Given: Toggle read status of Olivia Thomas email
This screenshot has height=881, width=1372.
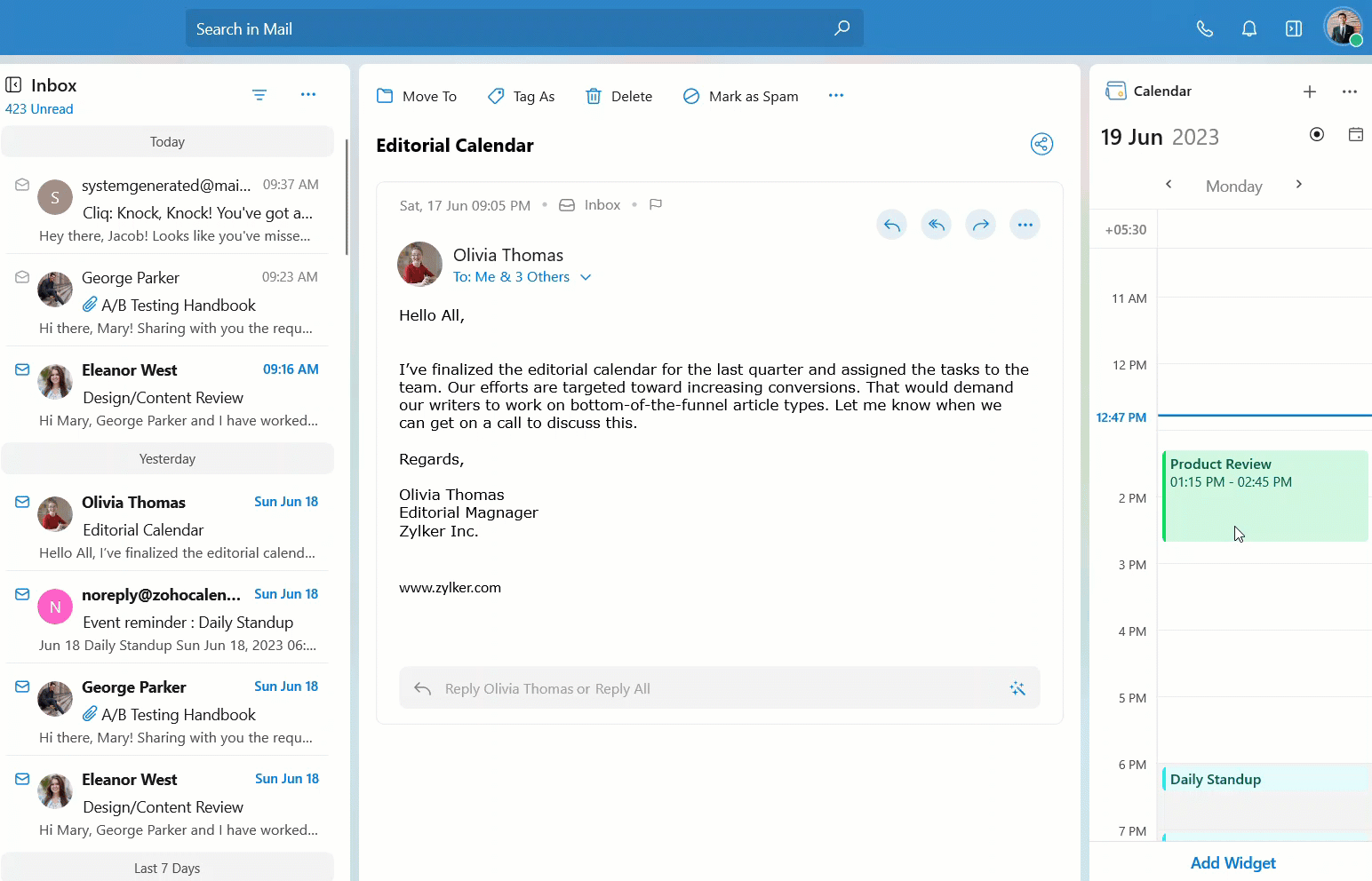Looking at the screenshot, I should click(22, 502).
